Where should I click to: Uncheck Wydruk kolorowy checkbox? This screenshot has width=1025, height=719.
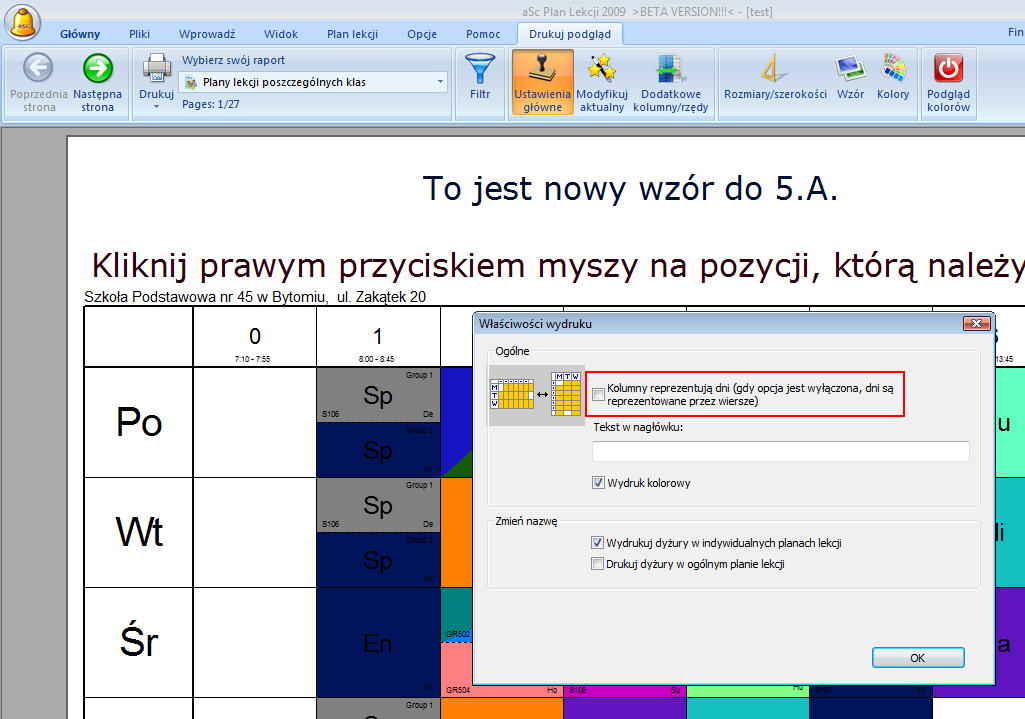[598, 483]
